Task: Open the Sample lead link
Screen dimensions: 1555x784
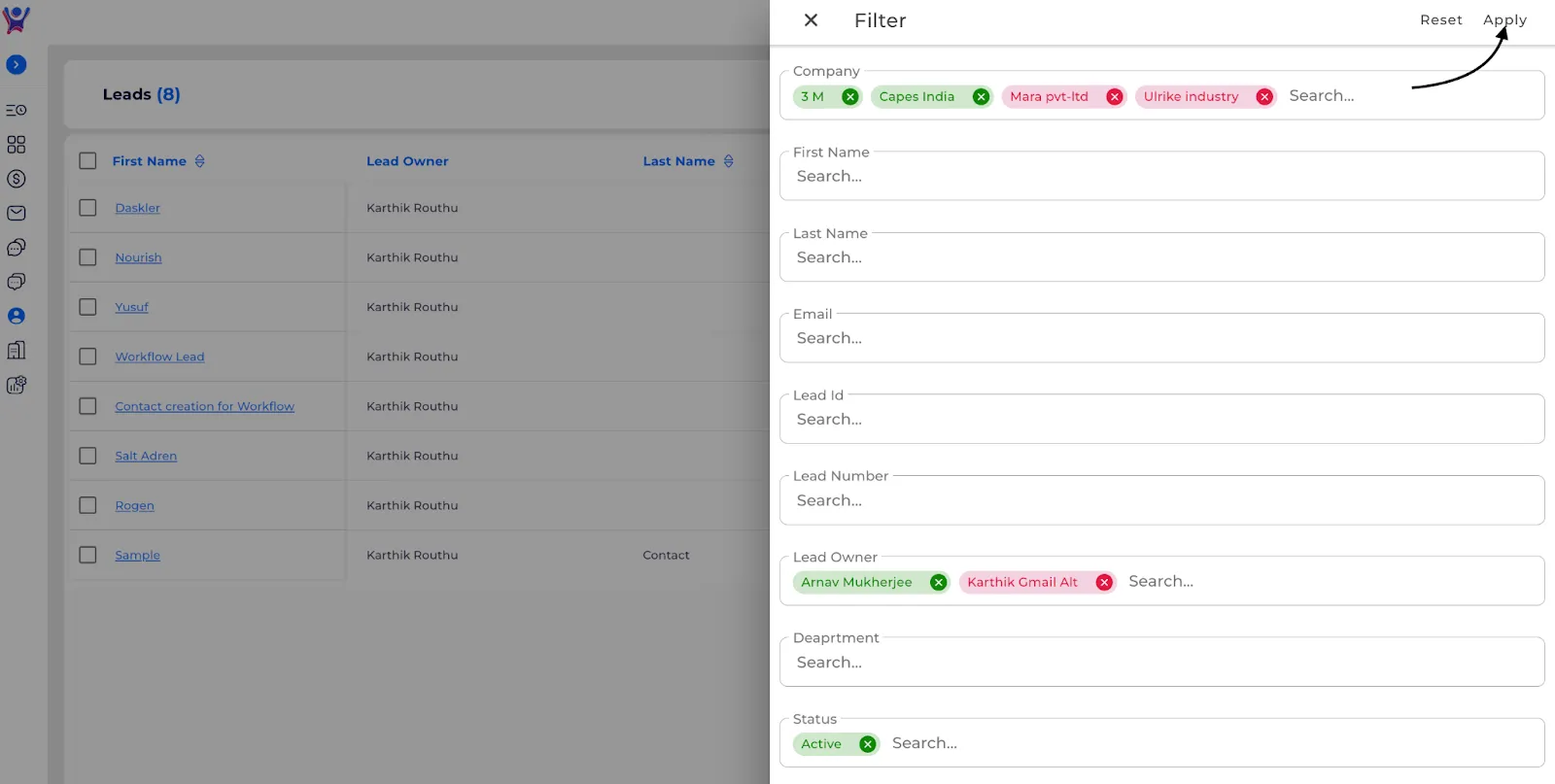Action: tap(137, 555)
